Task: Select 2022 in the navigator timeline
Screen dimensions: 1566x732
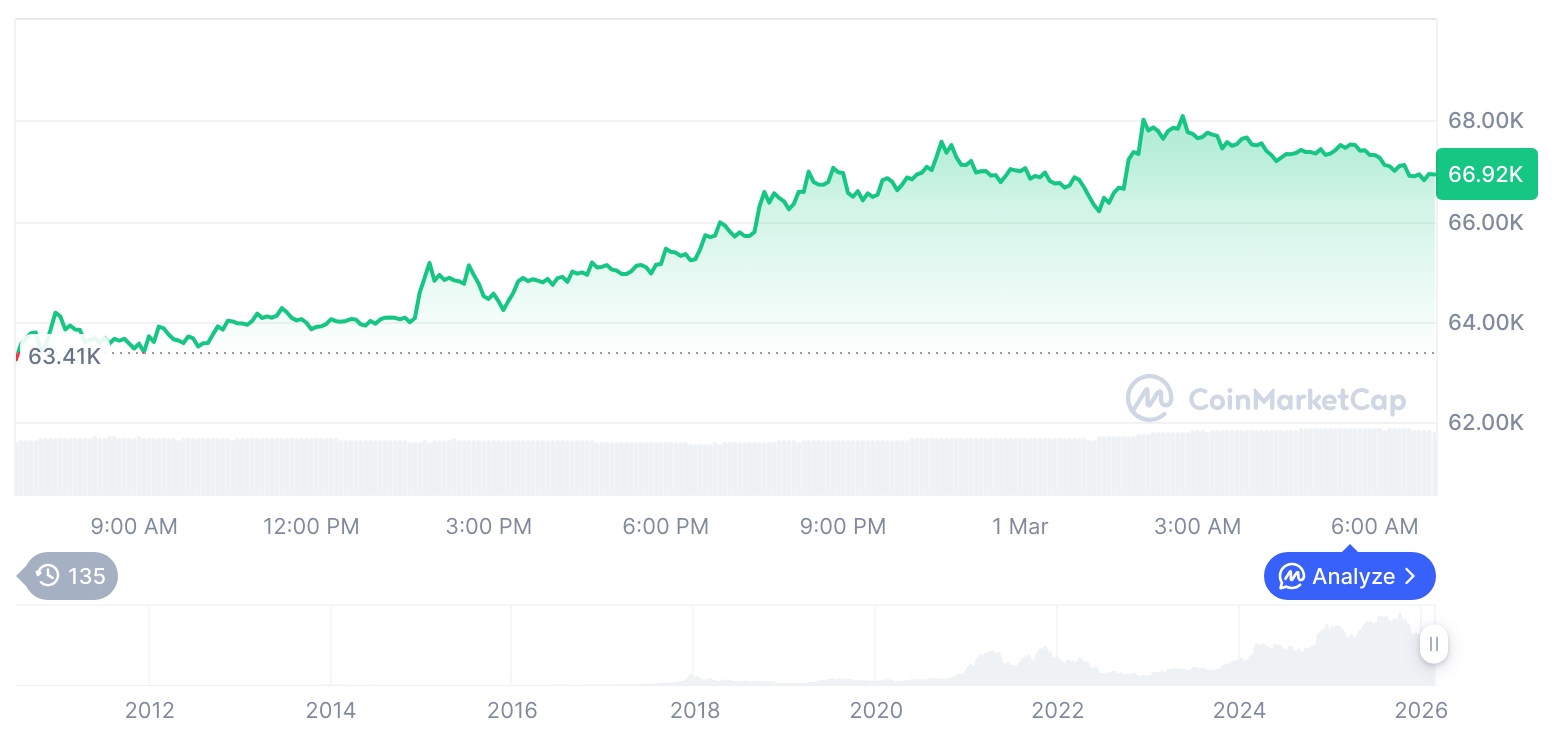Action: pyautogui.click(x=1057, y=711)
